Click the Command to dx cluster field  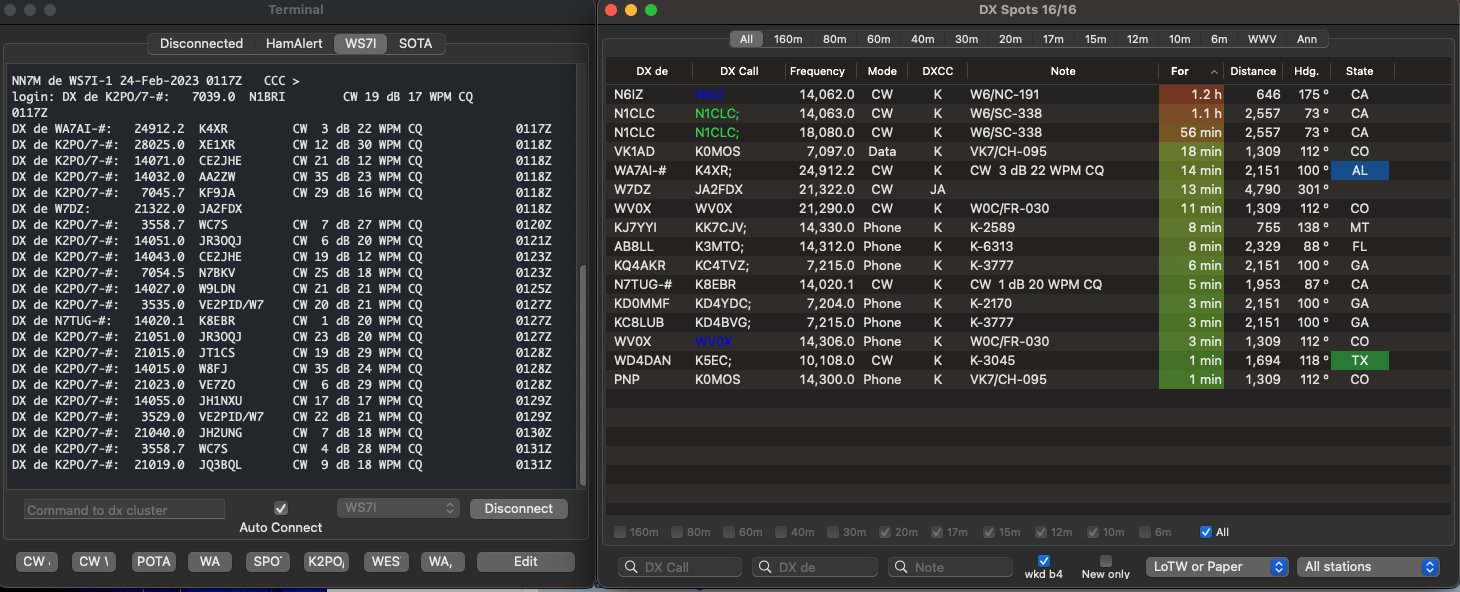124,510
